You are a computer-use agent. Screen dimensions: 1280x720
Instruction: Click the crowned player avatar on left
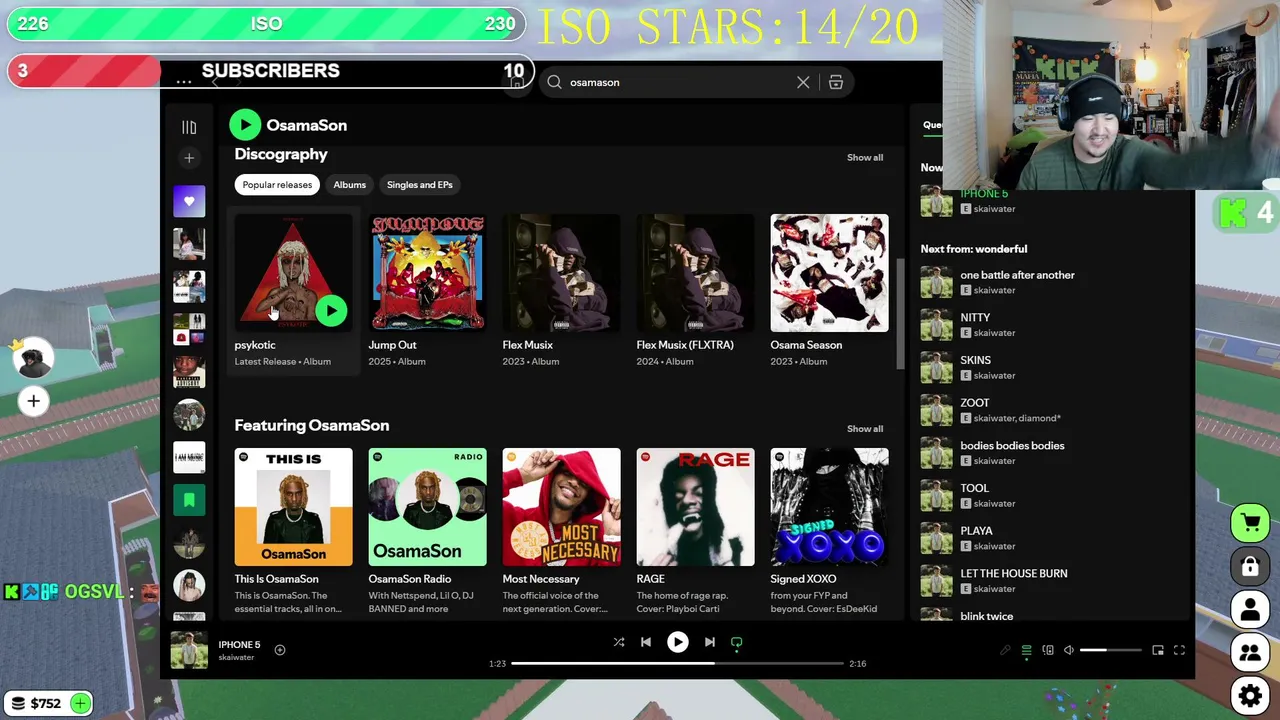pos(32,360)
